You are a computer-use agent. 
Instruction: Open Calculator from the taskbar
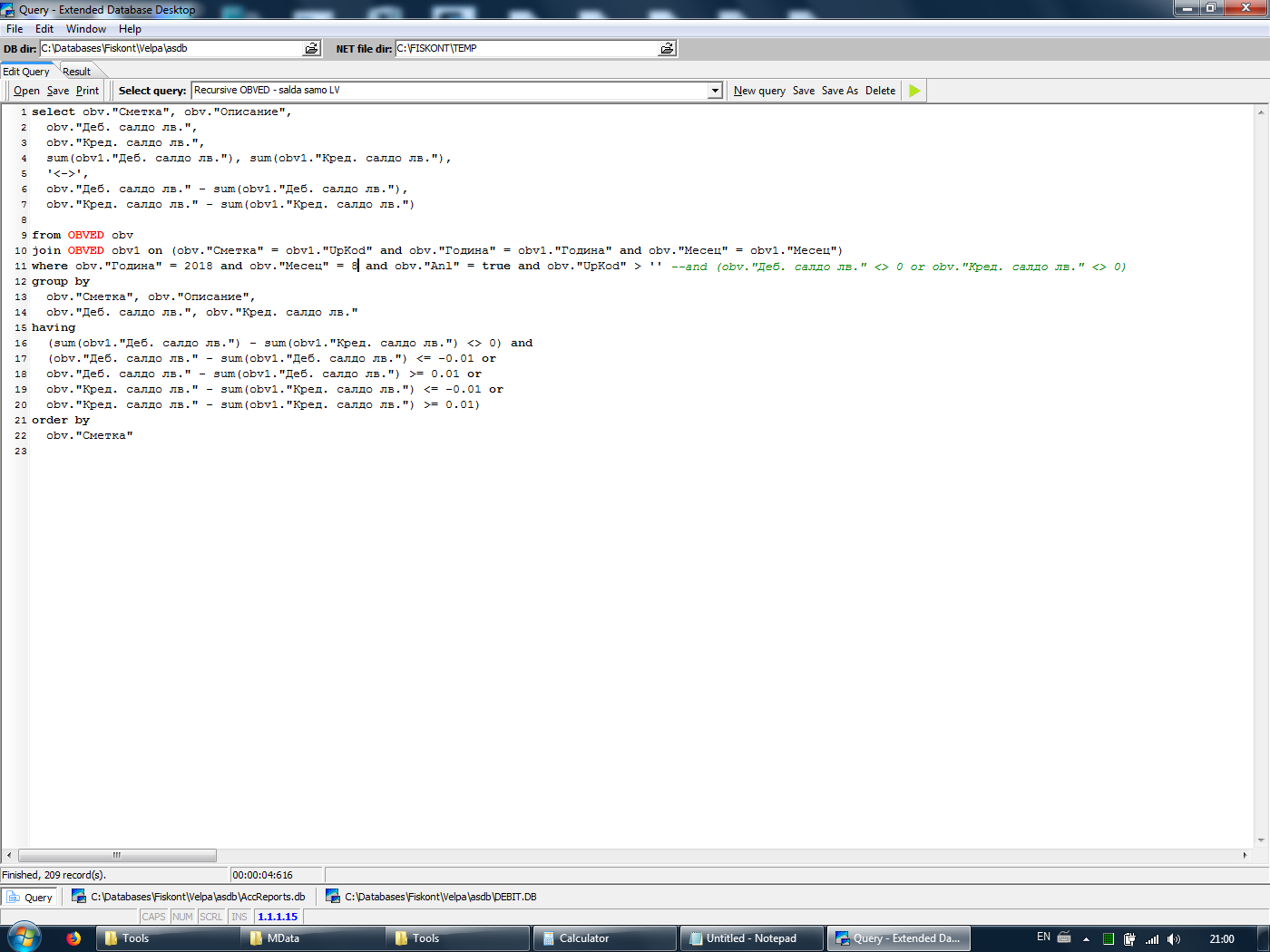coord(605,938)
